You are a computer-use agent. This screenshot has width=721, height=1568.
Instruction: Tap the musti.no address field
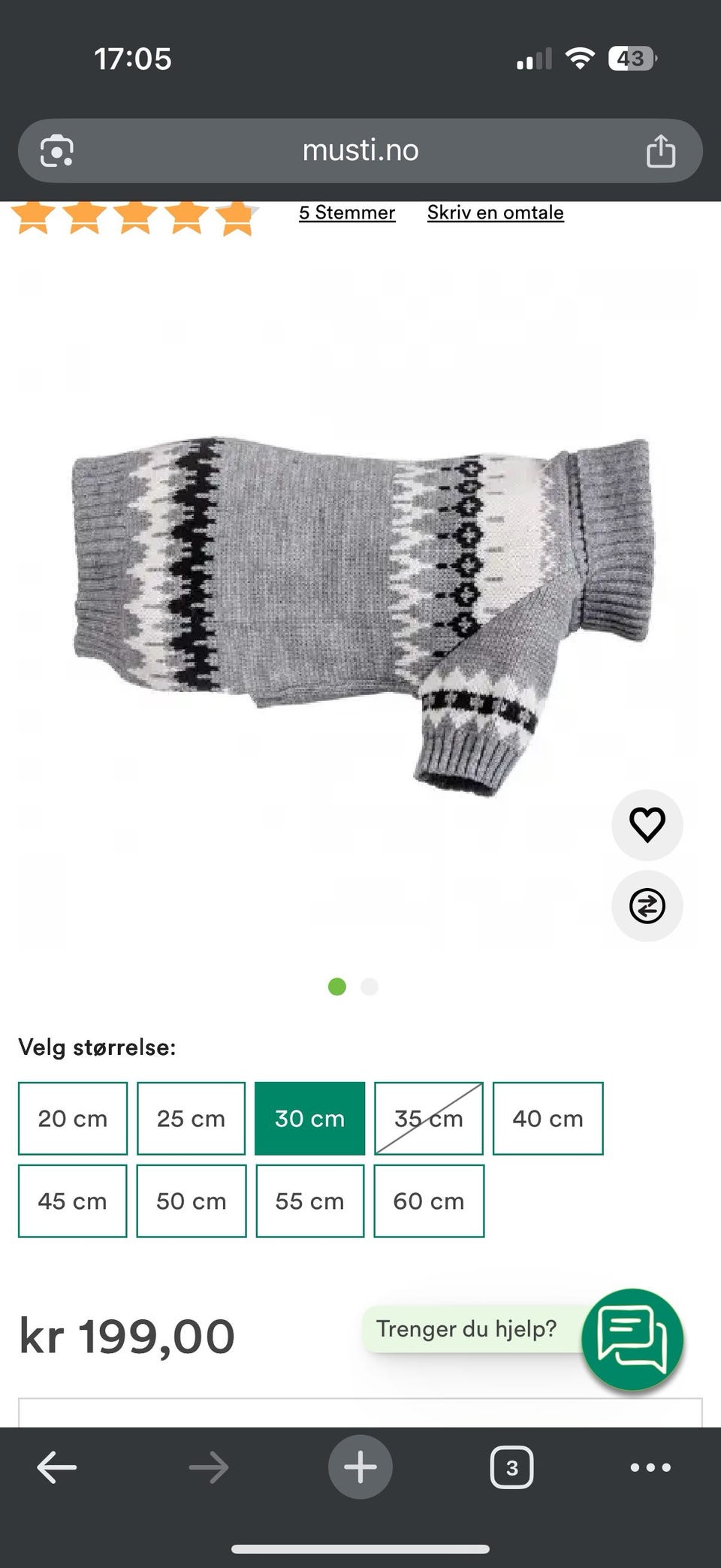[360, 150]
